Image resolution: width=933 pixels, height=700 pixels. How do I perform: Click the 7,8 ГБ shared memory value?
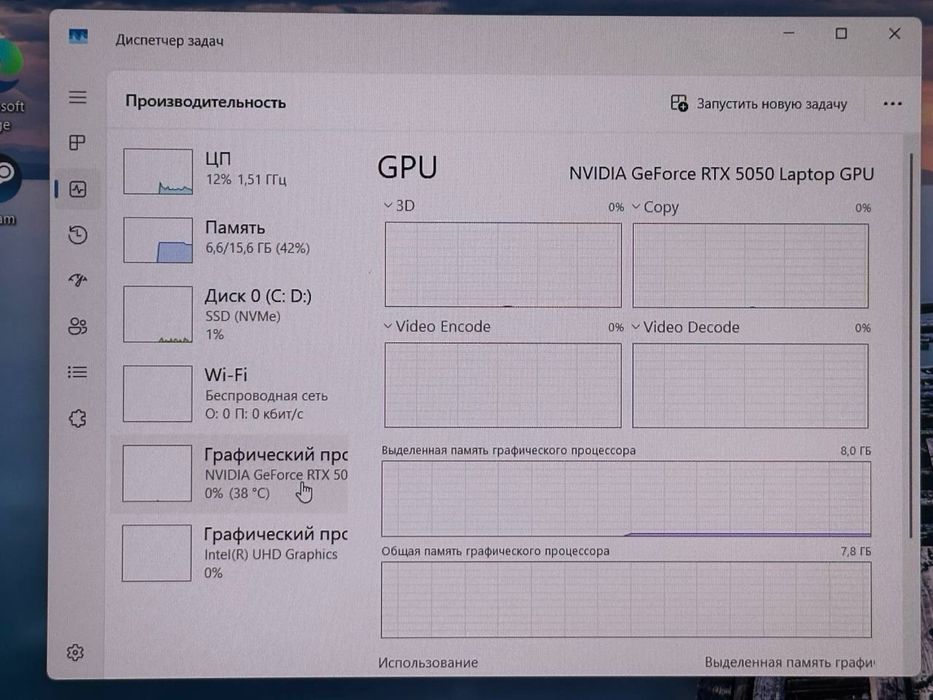(x=856, y=552)
